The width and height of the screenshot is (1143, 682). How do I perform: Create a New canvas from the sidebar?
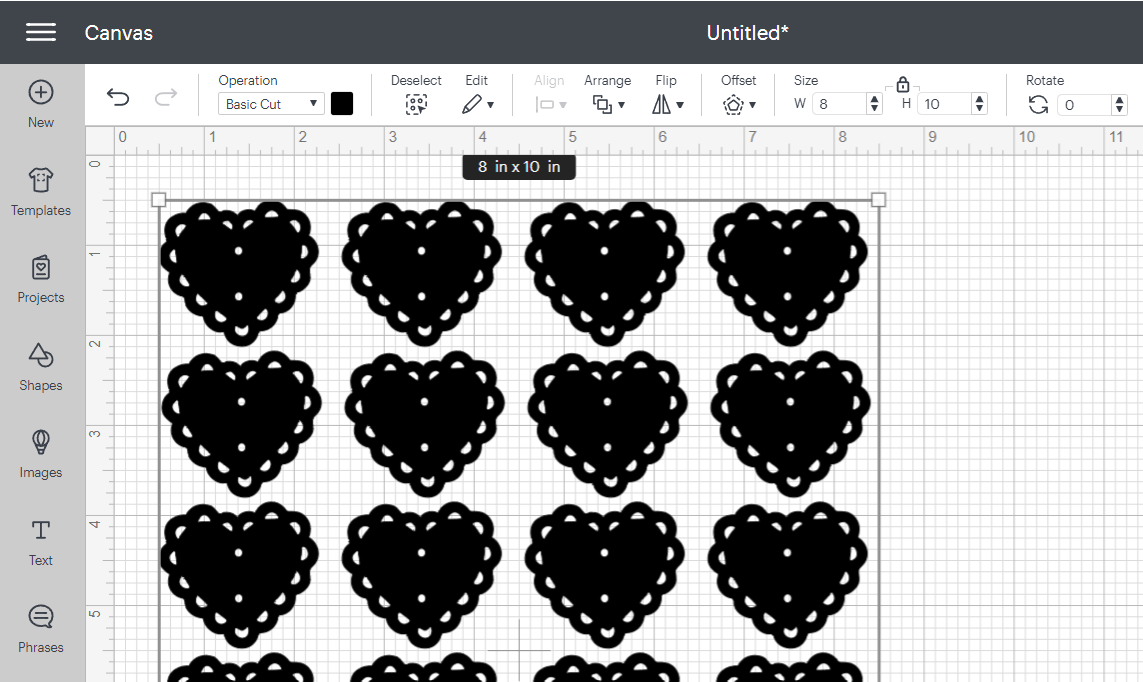(x=41, y=104)
